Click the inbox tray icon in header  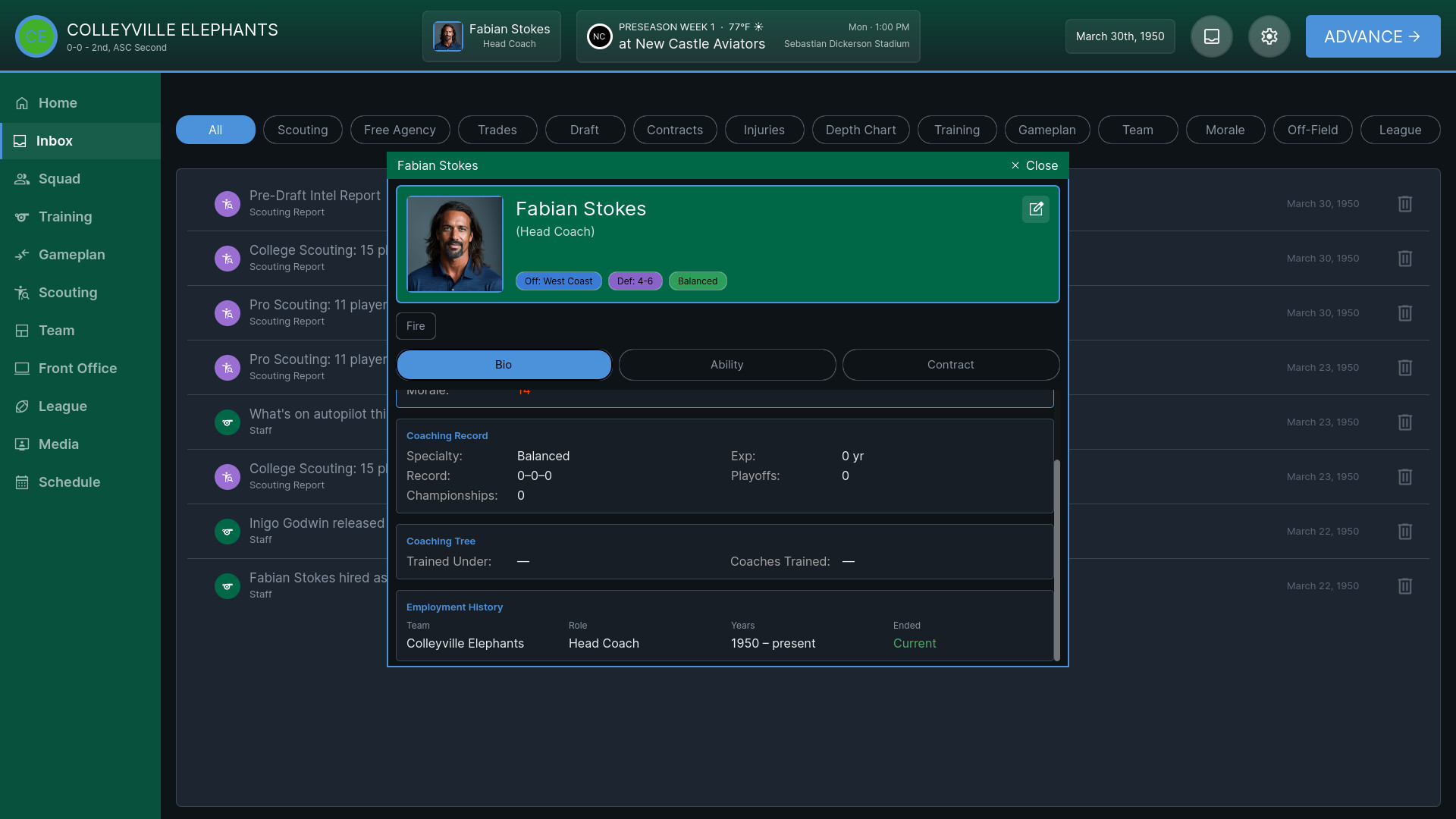pos(1212,36)
